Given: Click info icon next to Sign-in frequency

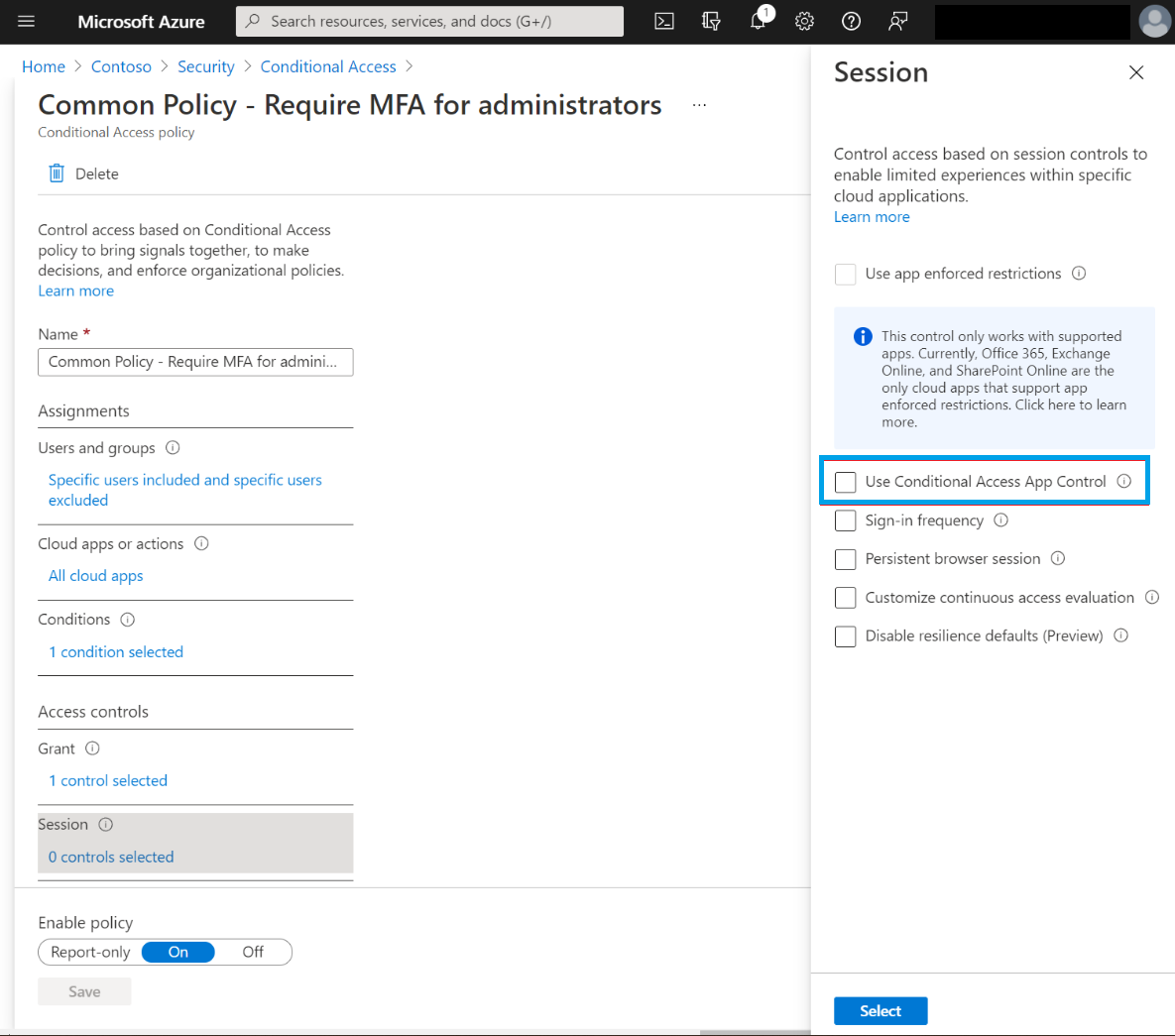Looking at the screenshot, I should [1001, 520].
